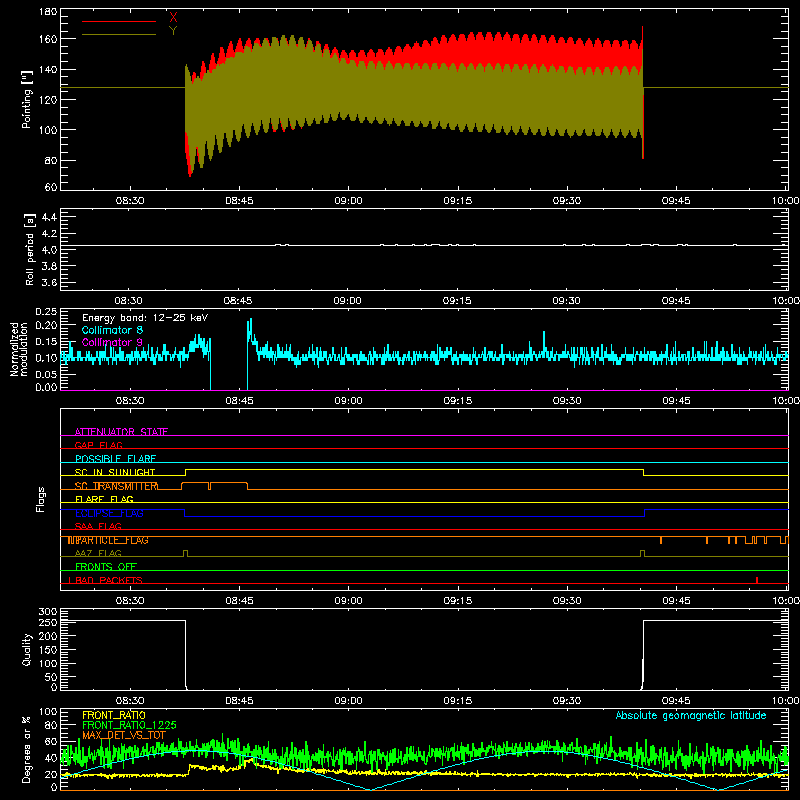Click 09:15 tick under the Quality plot
Viewport: 800px width, 800px height.
458,701
